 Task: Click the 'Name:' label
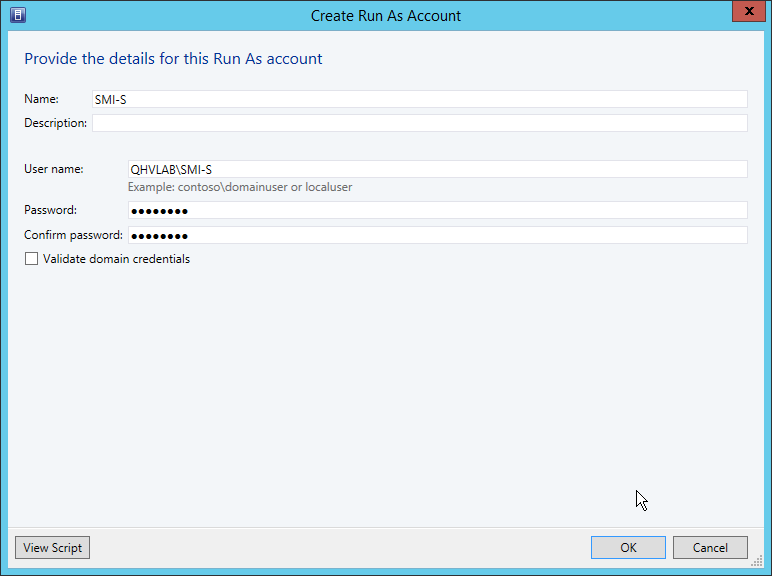[x=41, y=98]
